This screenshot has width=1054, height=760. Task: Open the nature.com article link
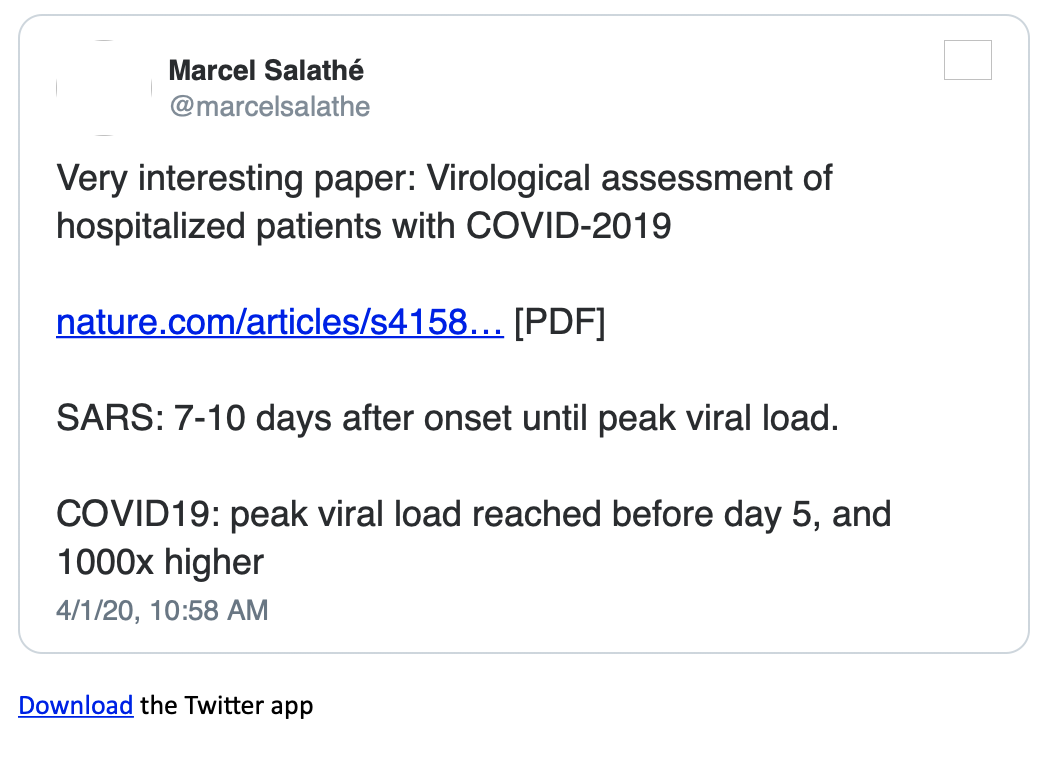(x=279, y=323)
